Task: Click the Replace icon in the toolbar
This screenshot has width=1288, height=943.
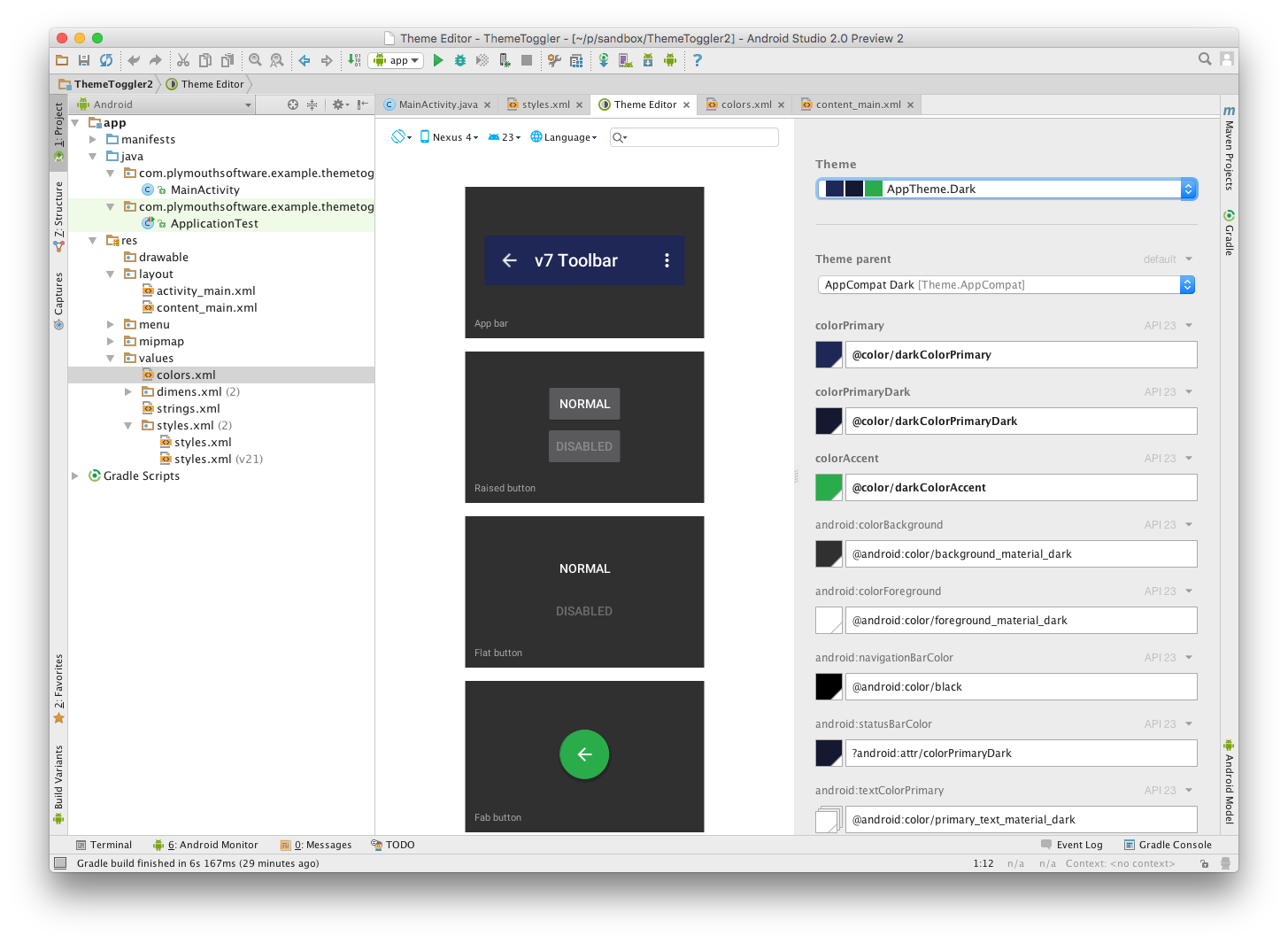Action: [x=277, y=60]
